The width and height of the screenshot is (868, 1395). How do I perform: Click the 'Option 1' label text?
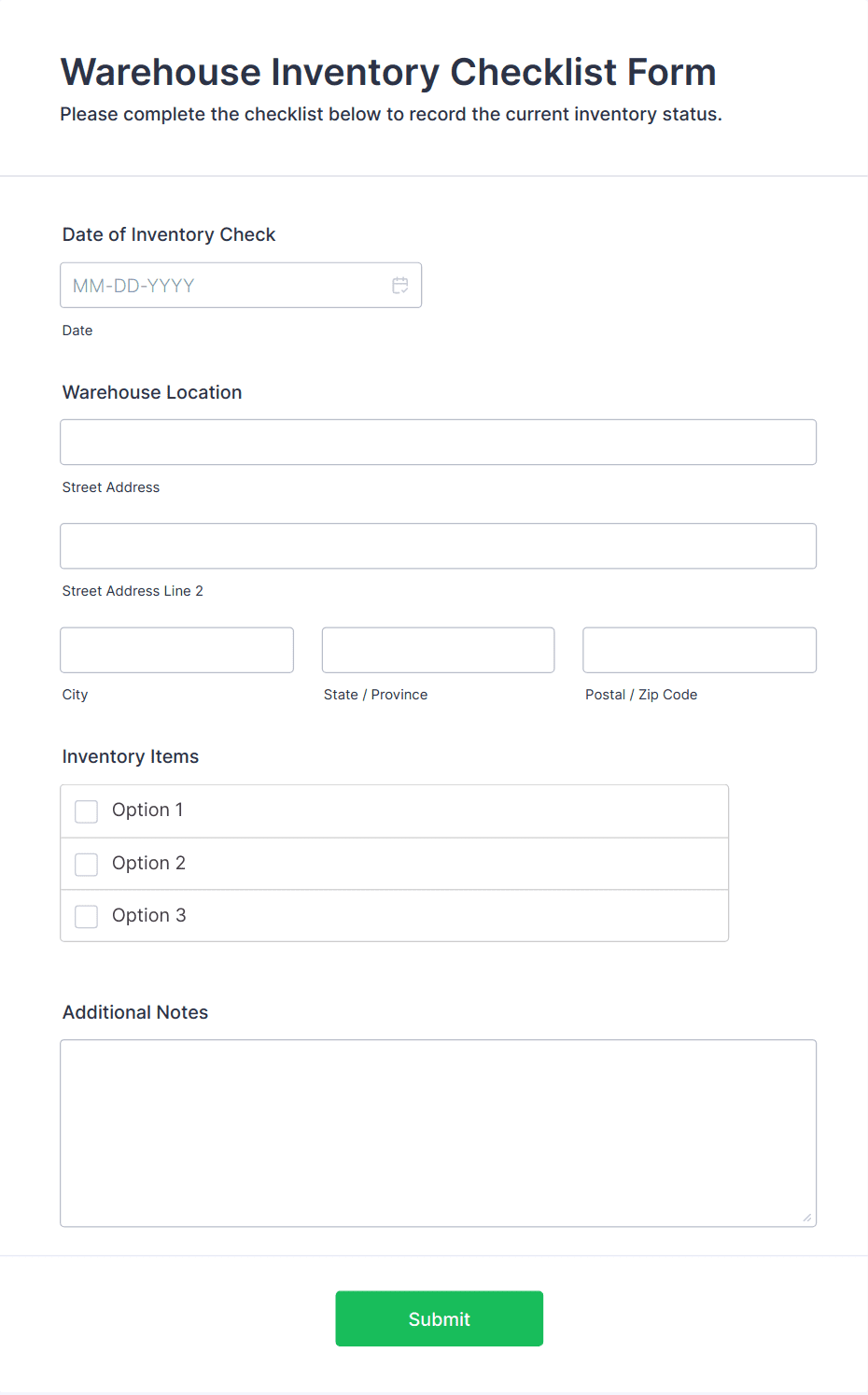tap(147, 810)
